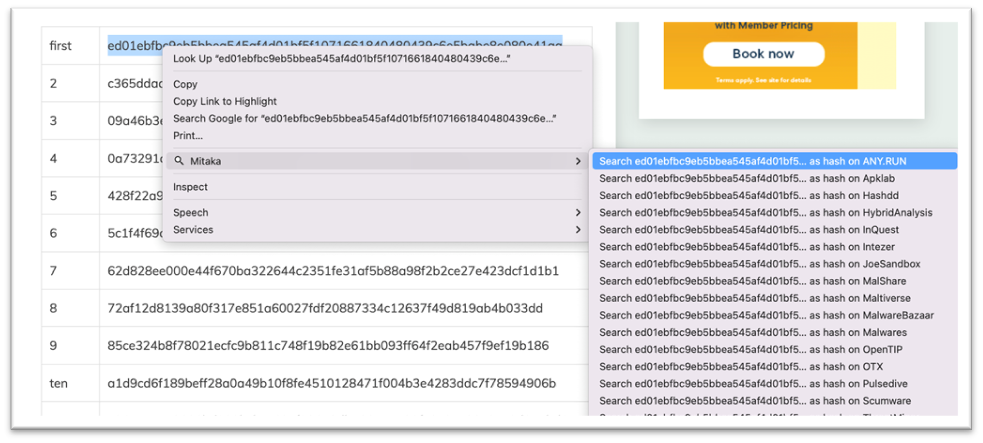Click the Mitaka magnifier icon in context menu
This screenshot has height=443, width=983.
click(179, 161)
